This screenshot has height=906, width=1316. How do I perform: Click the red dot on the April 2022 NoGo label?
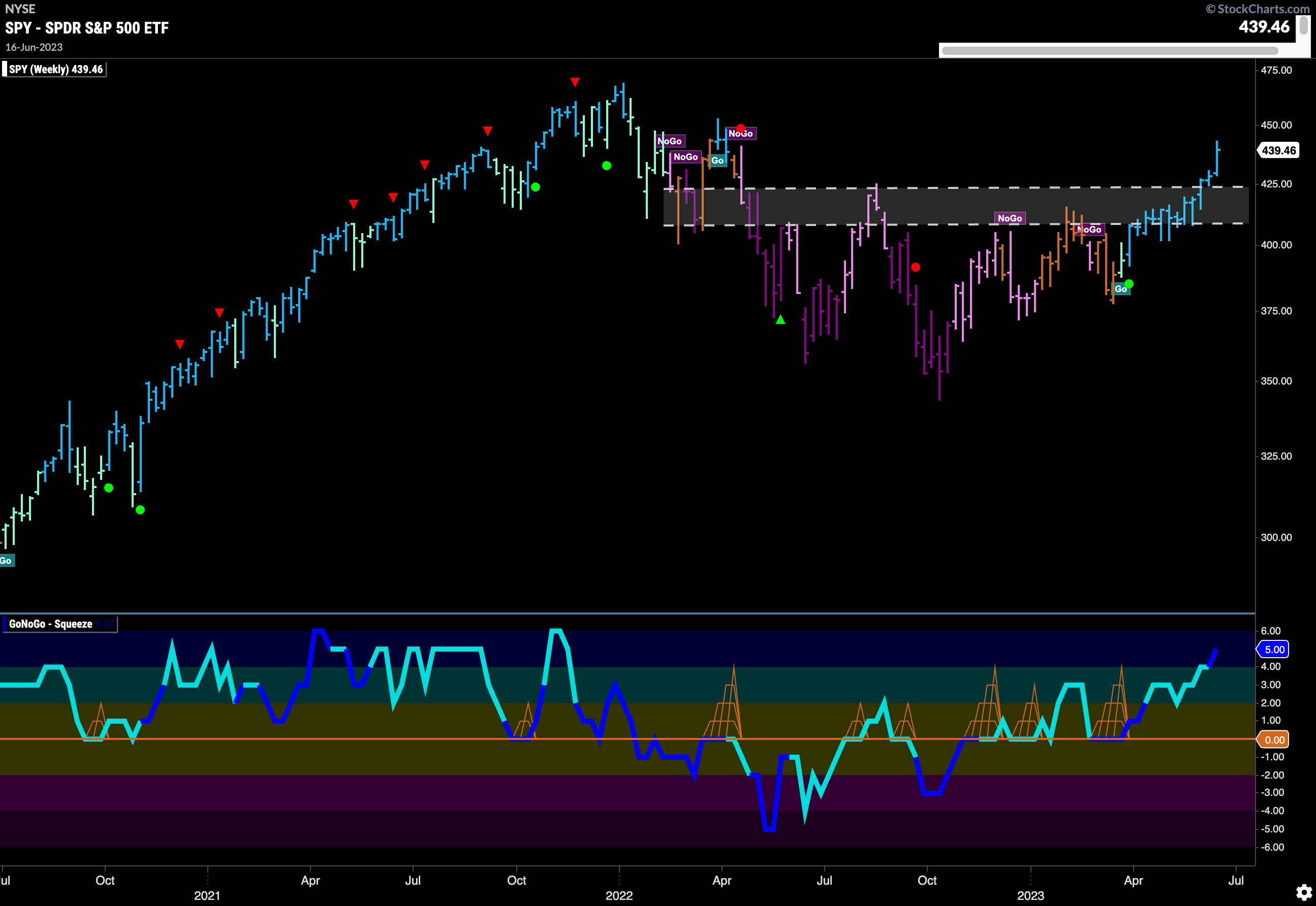tap(741, 128)
